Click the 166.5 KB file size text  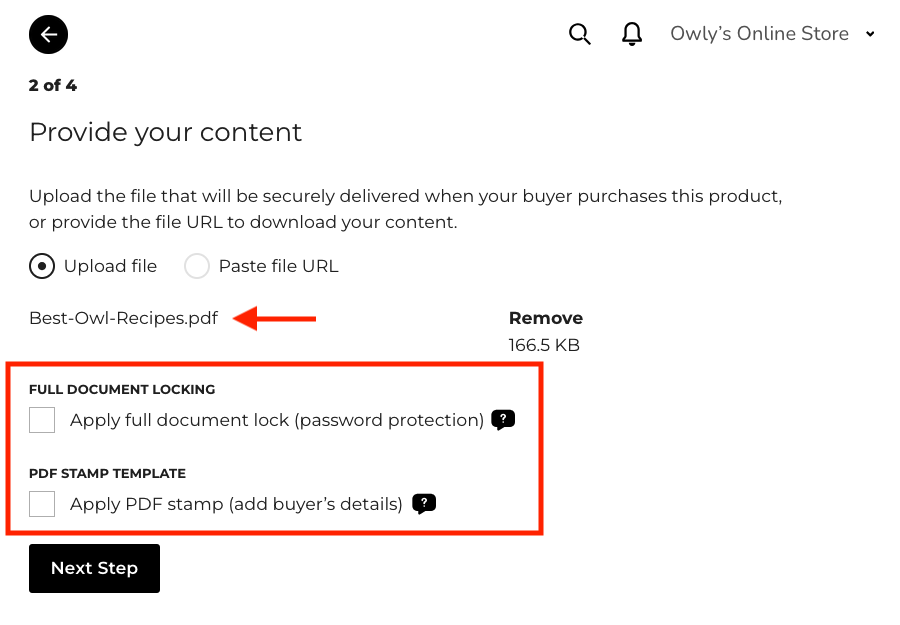click(544, 345)
